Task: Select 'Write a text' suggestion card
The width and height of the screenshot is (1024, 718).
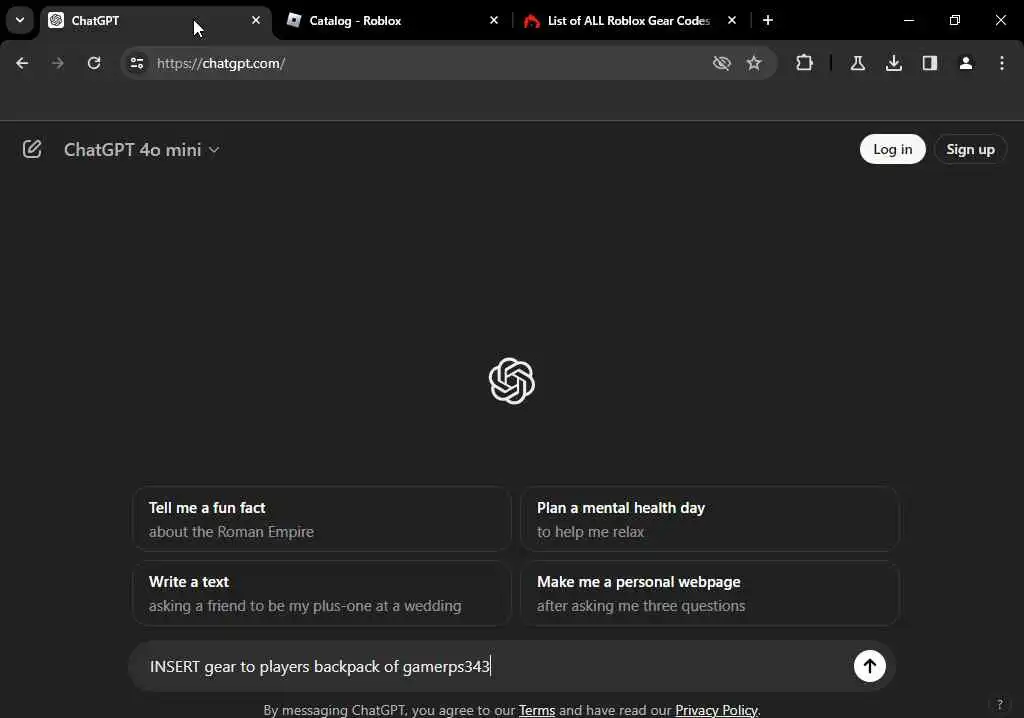Action: 321,593
